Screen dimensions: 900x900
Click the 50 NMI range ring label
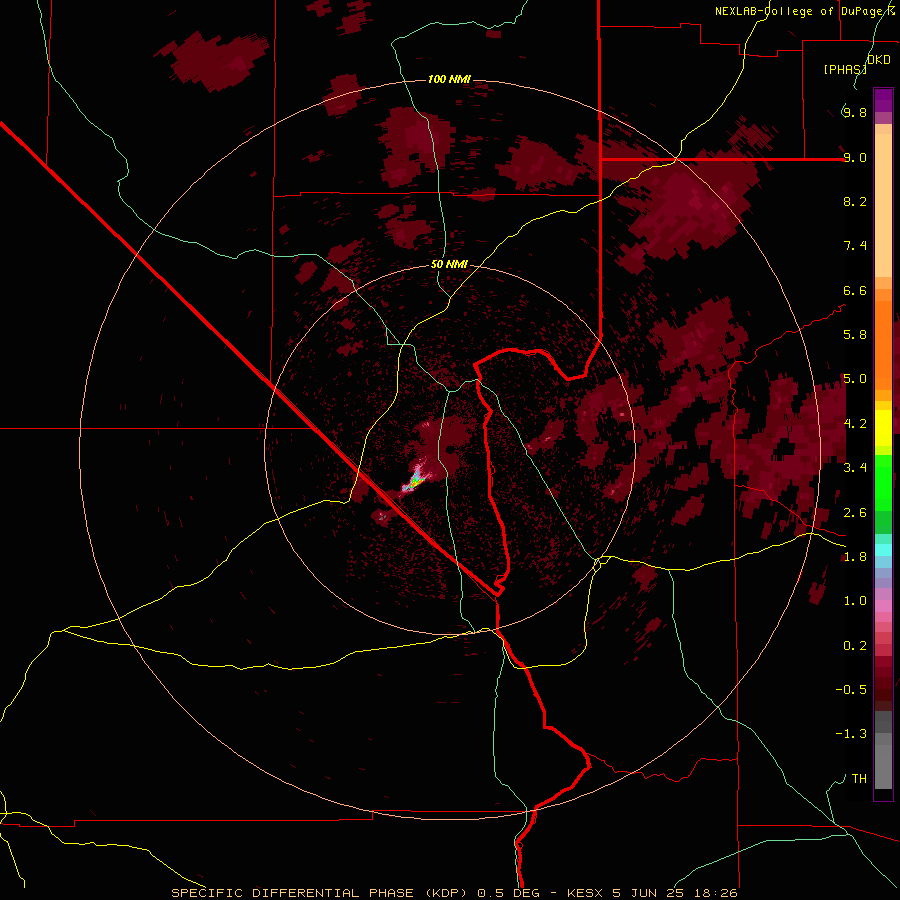point(449,264)
